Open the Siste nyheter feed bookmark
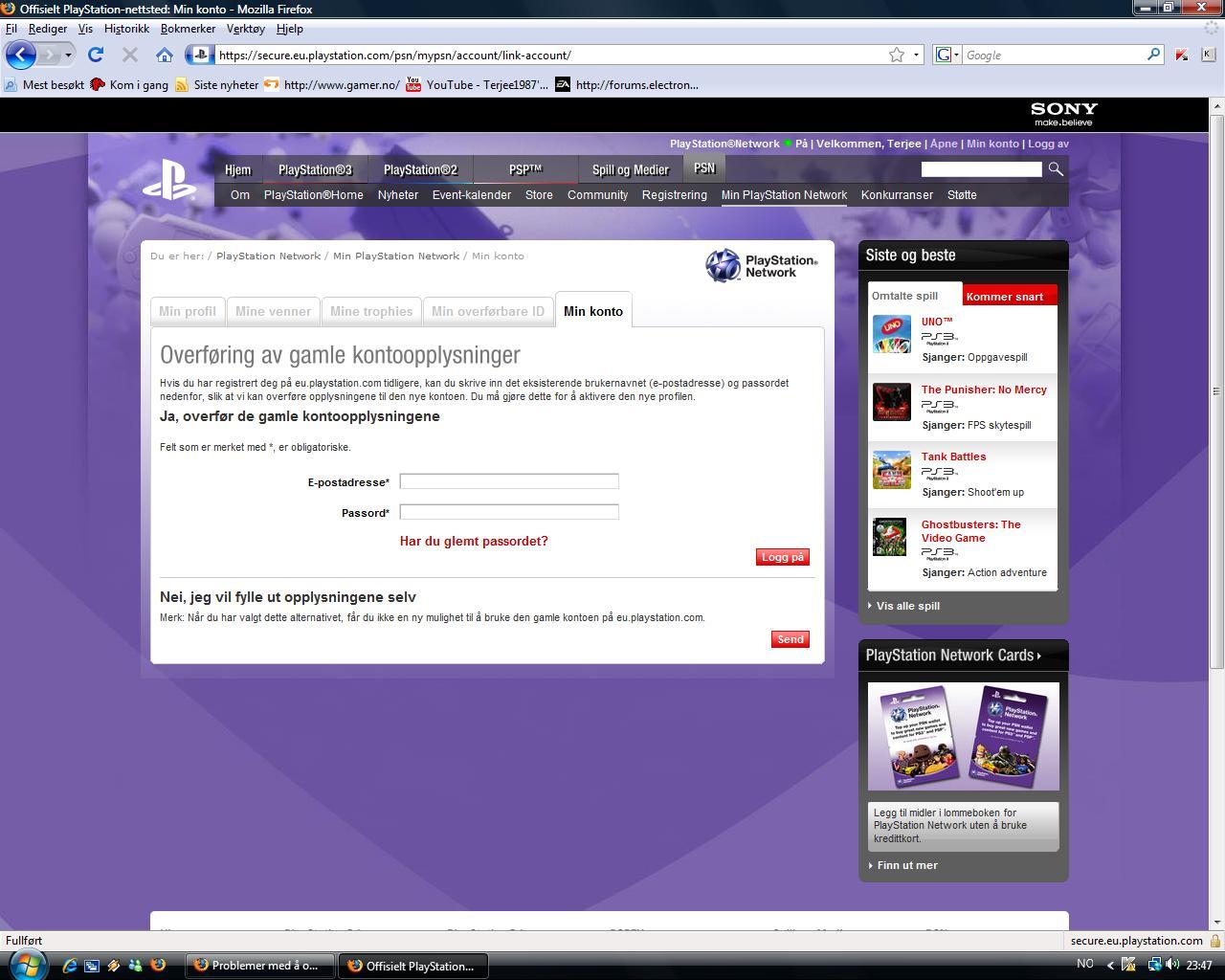 click(x=216, y=85)
